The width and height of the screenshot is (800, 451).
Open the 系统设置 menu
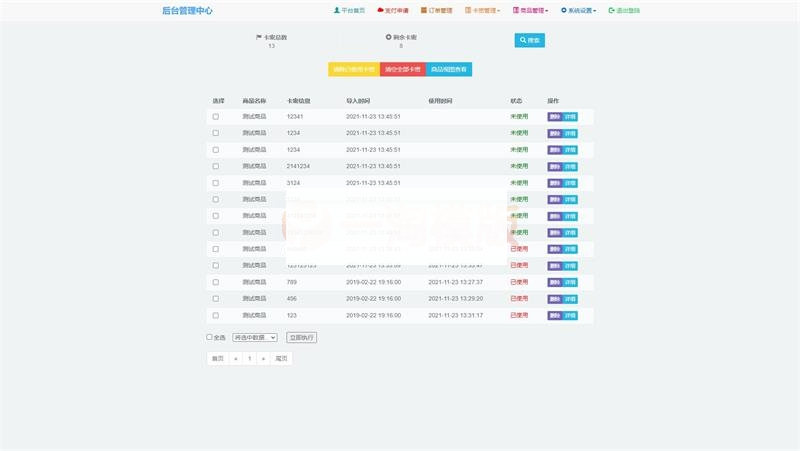click(x=578, y=10)
